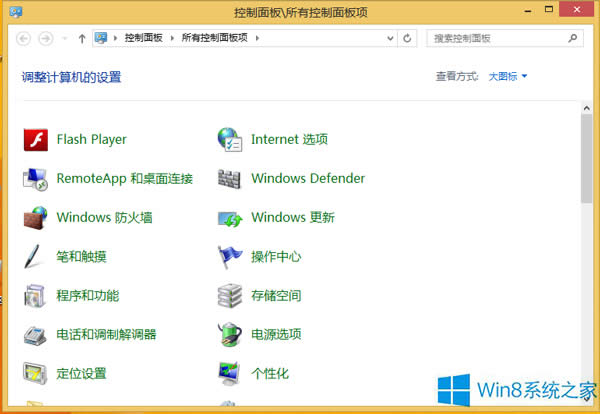Minimize the Control Panel window
This screenshot has height=414, width=600.
528,11
